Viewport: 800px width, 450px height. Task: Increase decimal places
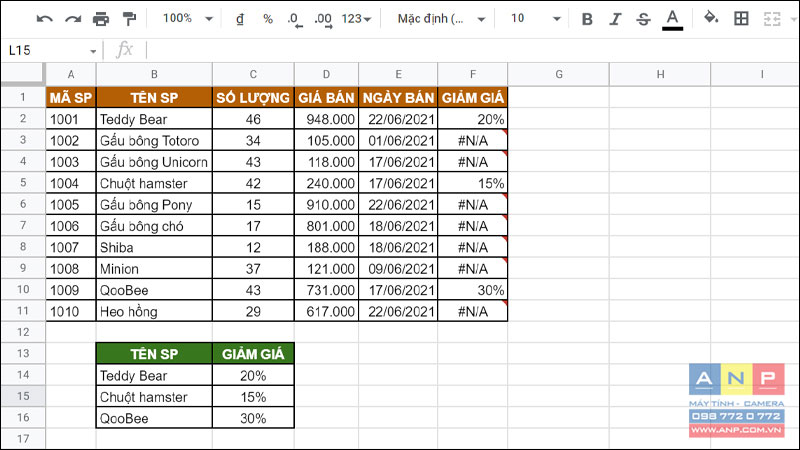(323, 19)
